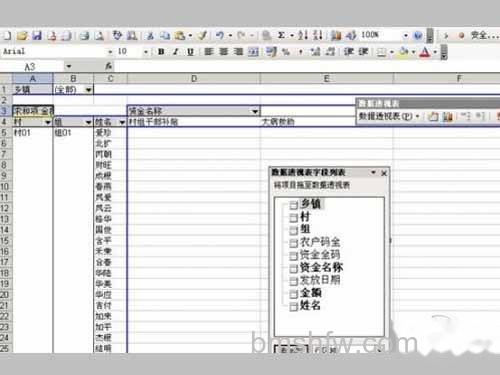
Task: Click the Add To button in field list
Action: coord(291,349)
